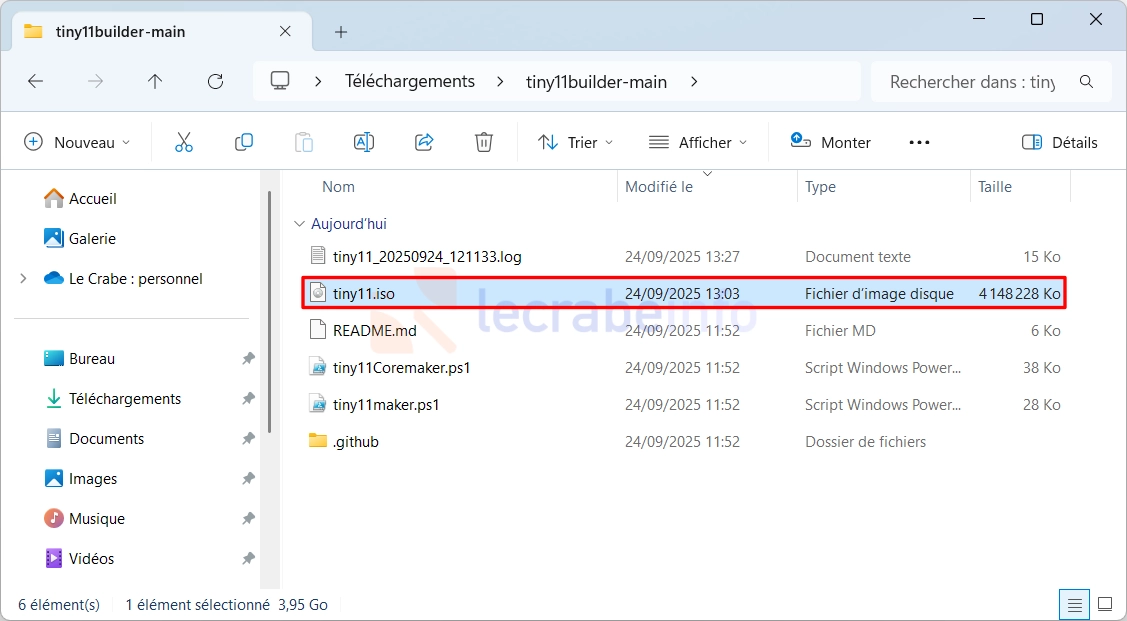This screenshot has width=1127, height=621.
Task: Select tiny11_20250924_121133.log file name
Action: (427, 257)
